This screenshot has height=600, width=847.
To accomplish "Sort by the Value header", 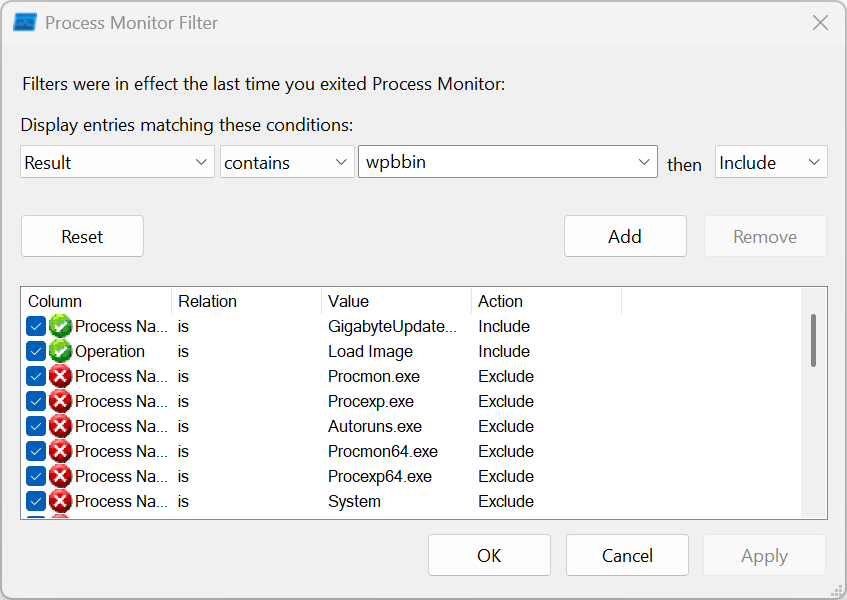I will [396, 301].
